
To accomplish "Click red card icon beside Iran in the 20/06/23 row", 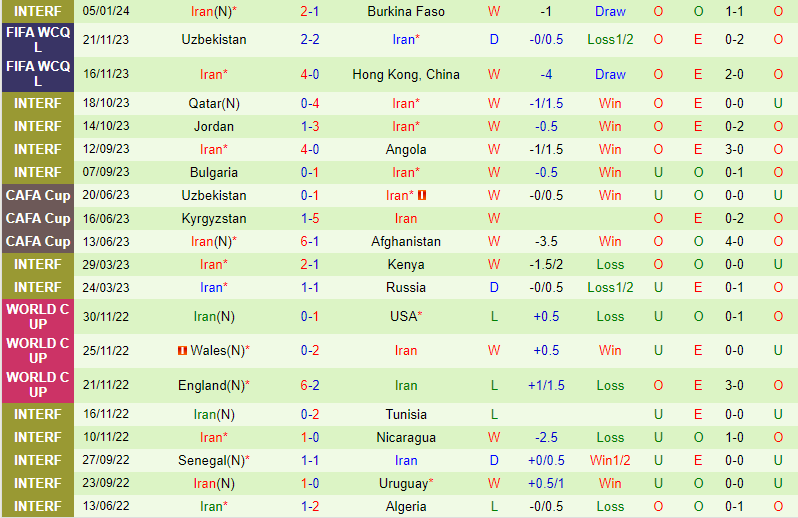I will coord(422,195).
